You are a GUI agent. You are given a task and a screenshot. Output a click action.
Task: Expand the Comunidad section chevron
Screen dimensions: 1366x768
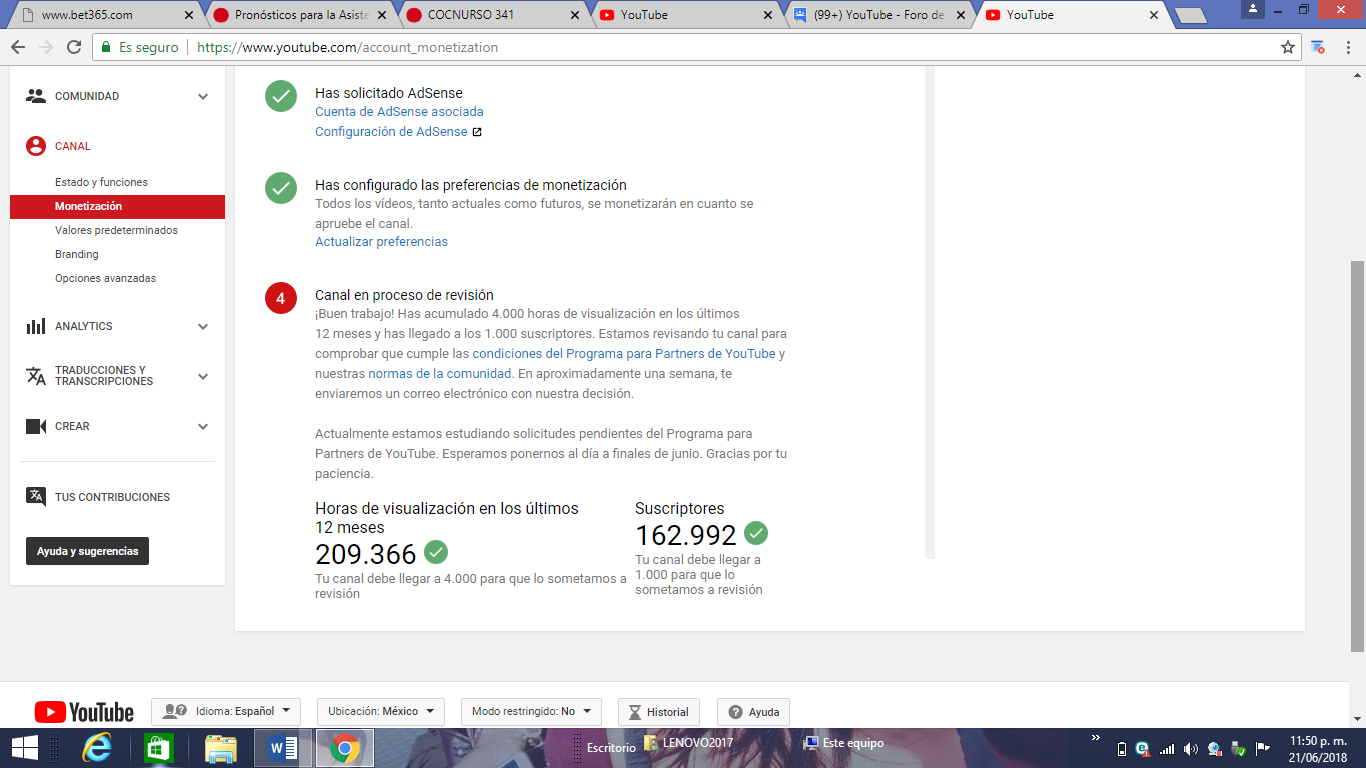pos(203,97)
